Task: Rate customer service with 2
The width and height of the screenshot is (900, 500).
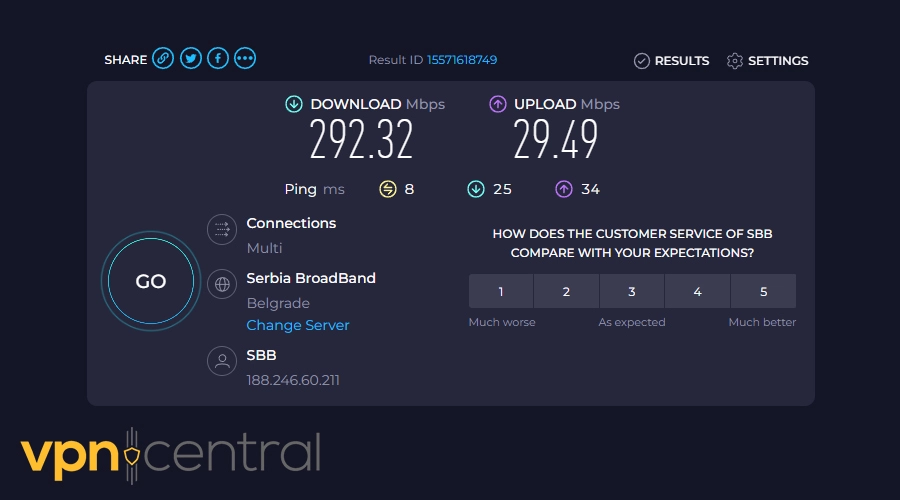Action: 567,292
